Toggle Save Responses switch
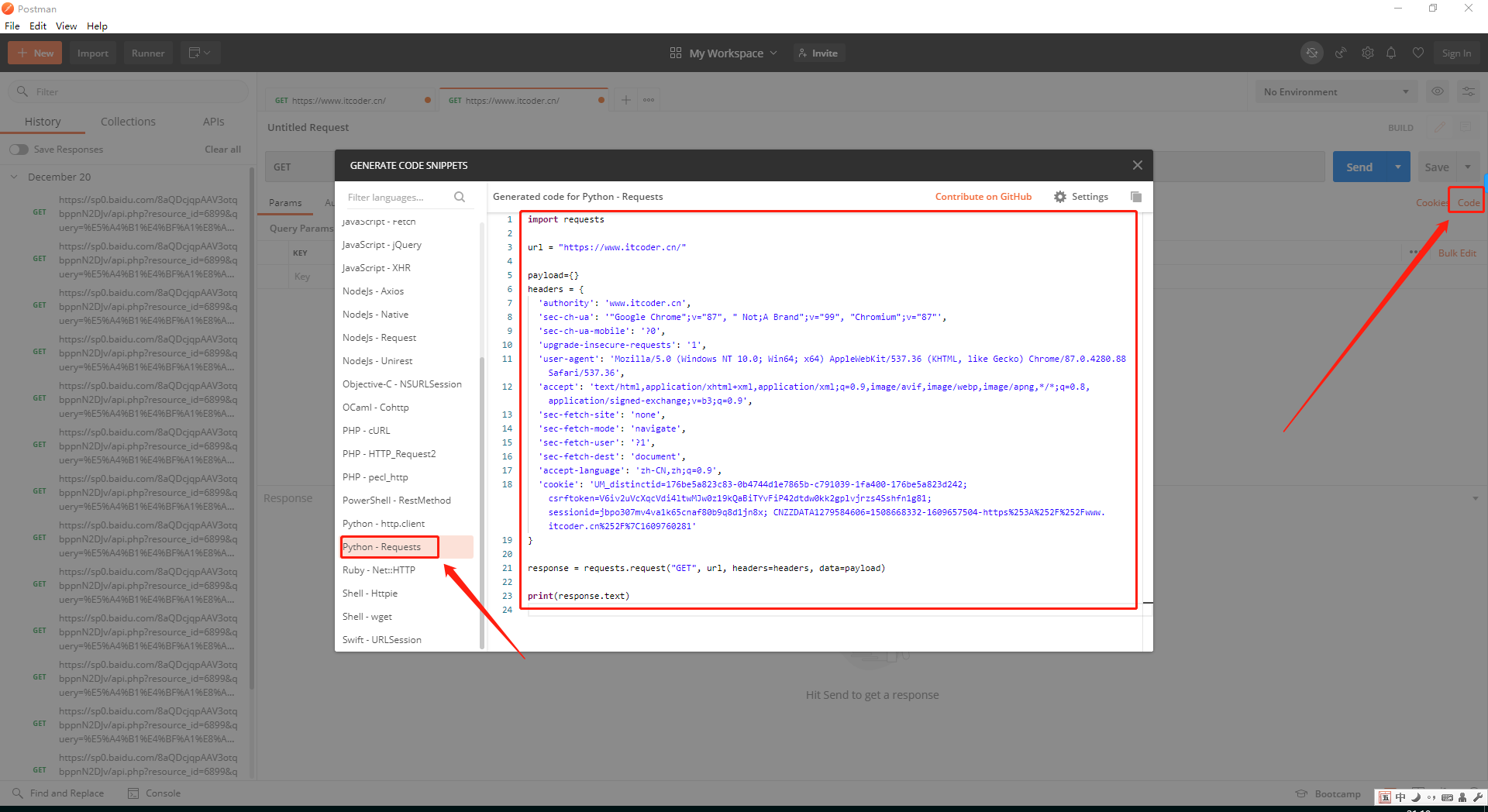Screen dimensions: 1488x812 click(19, 150)
